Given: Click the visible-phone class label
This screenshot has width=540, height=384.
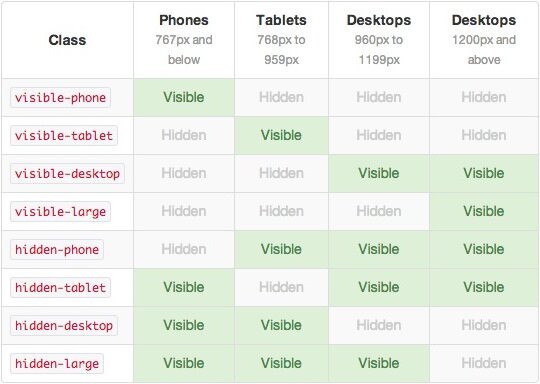Looking at the screenshot, I should click(x=60, y=98).
